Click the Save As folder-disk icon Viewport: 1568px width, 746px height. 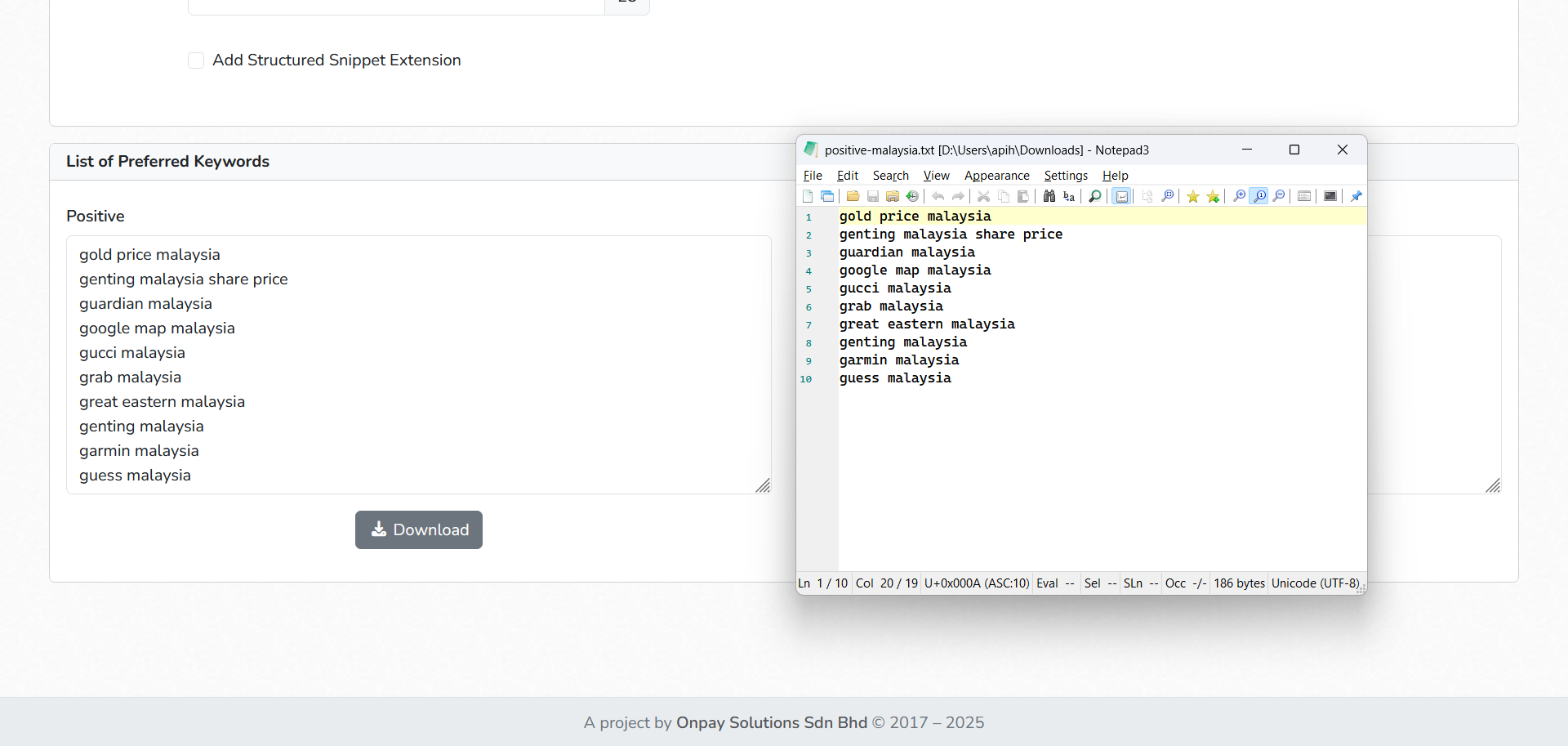[893, 196]
